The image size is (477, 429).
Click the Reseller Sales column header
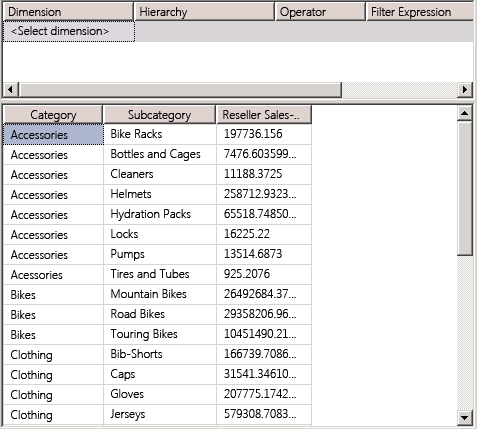tap(264, 115)
